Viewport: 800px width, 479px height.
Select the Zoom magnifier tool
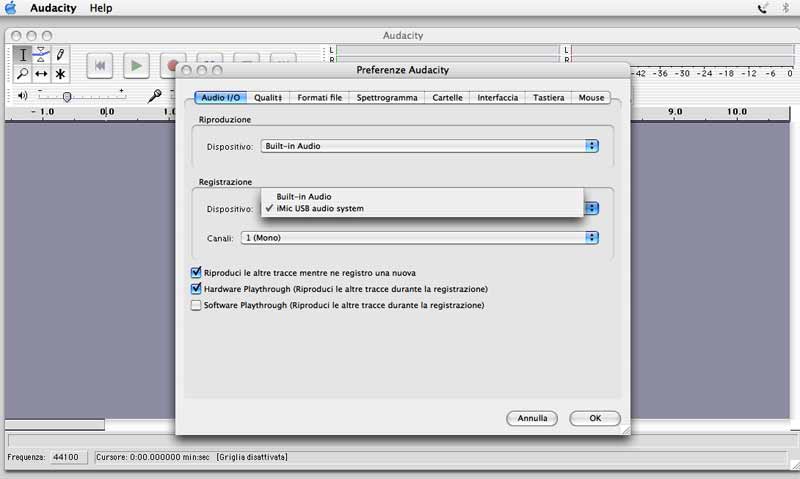[x=22, y=74]
